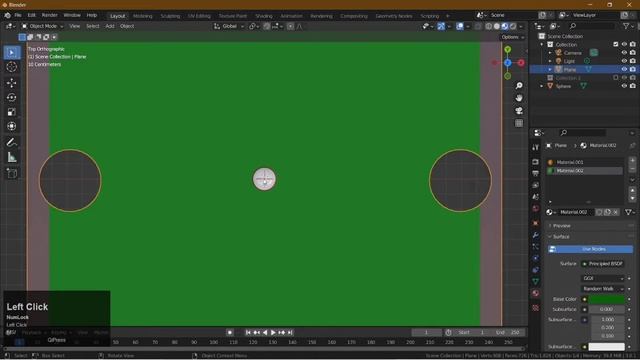Open the Global orientation dropdown
The width and height of the screenshot is (640, 360).
[x=229, y=26]
